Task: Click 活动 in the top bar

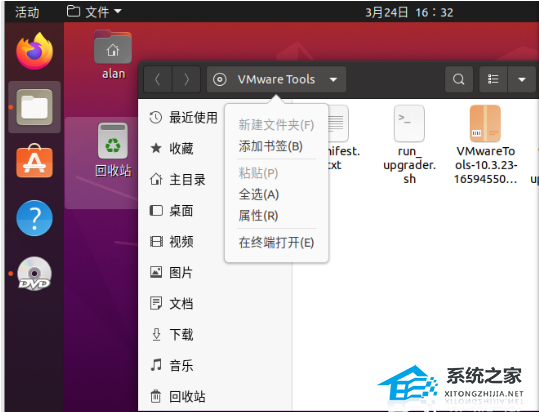Action: tap(27, 12)
